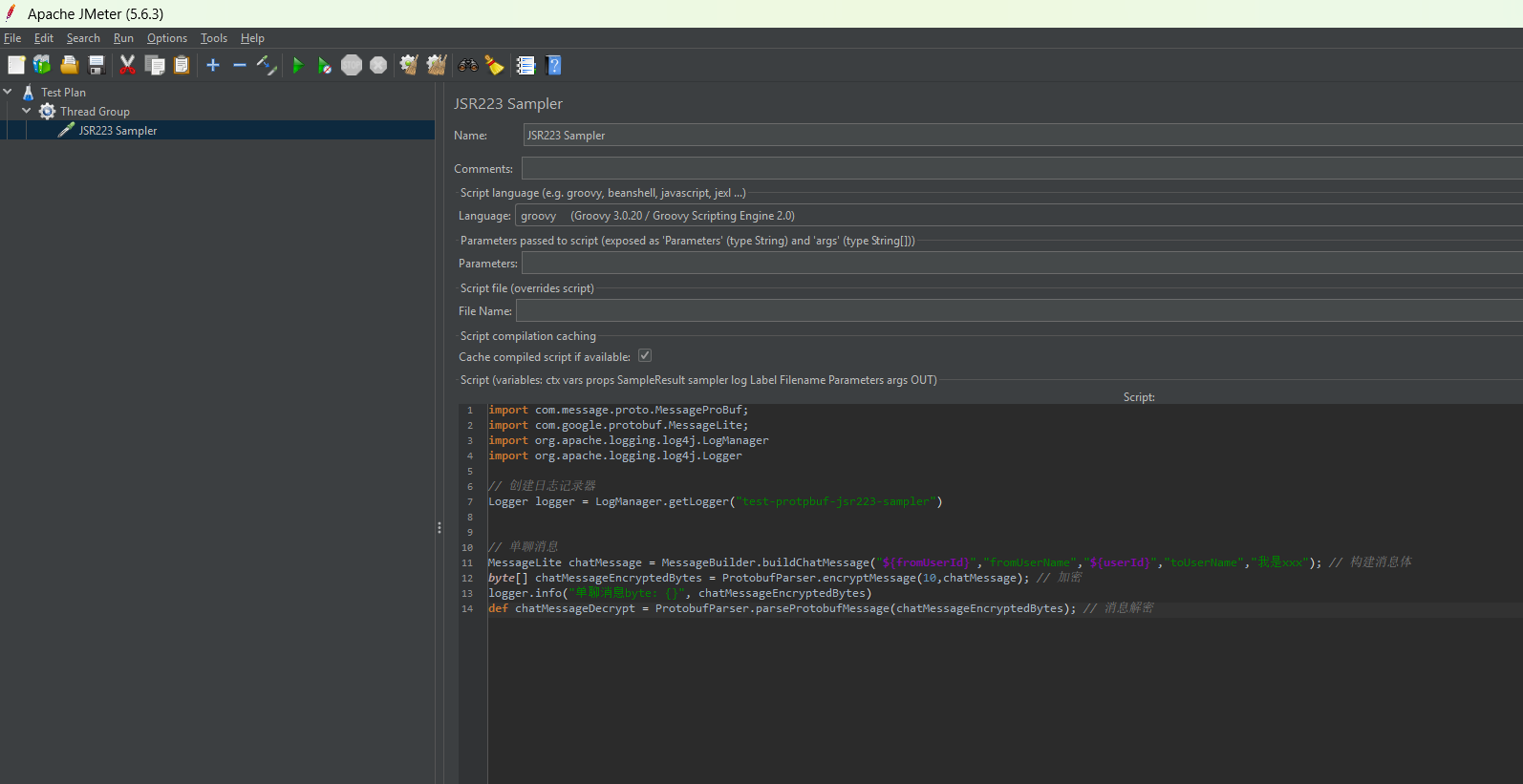Reset search with yellow broom icon
This screenshot has width=1523, height=784.
pos(494,65)
